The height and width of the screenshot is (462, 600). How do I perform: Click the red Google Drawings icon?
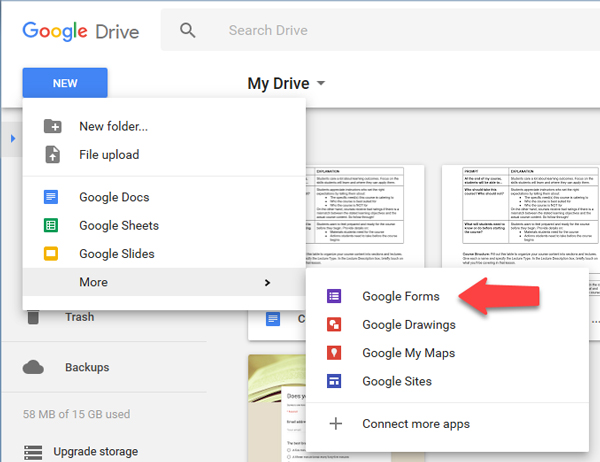[x=334, y=324]
